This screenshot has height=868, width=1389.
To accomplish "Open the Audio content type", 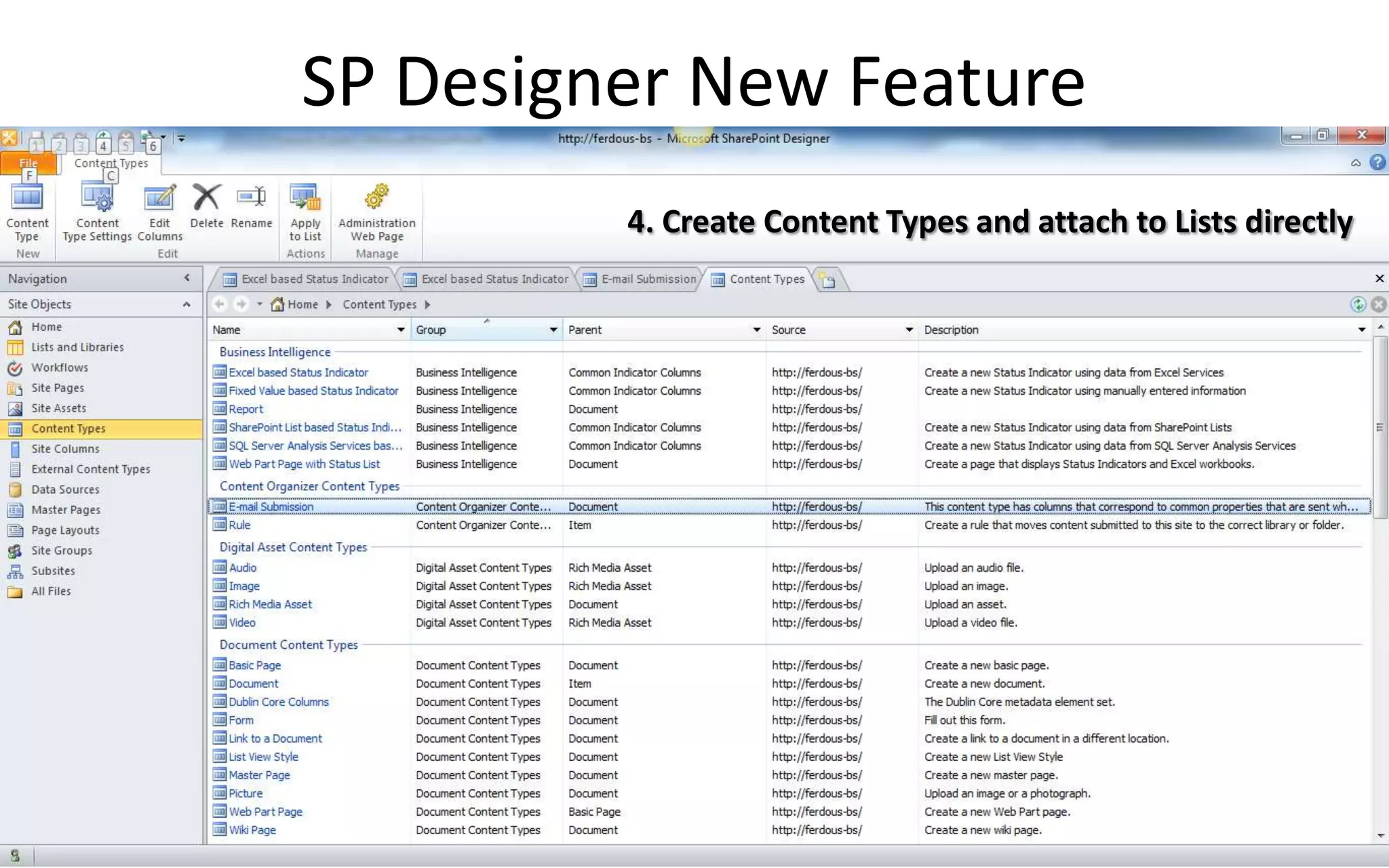I will 242,568.
